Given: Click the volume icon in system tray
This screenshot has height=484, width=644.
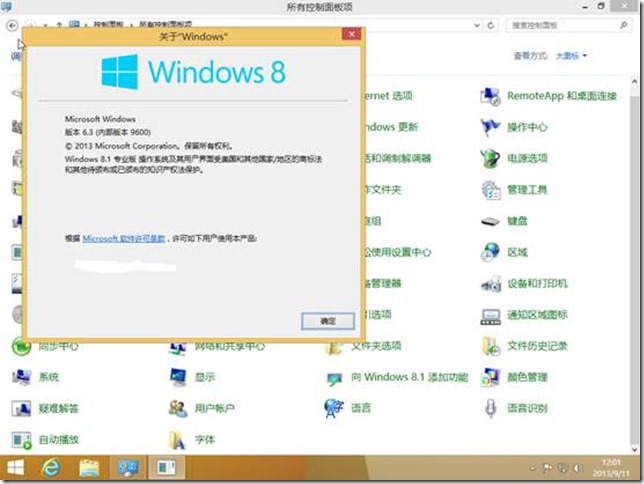Looking at the screenshot, I should (578, 468).
